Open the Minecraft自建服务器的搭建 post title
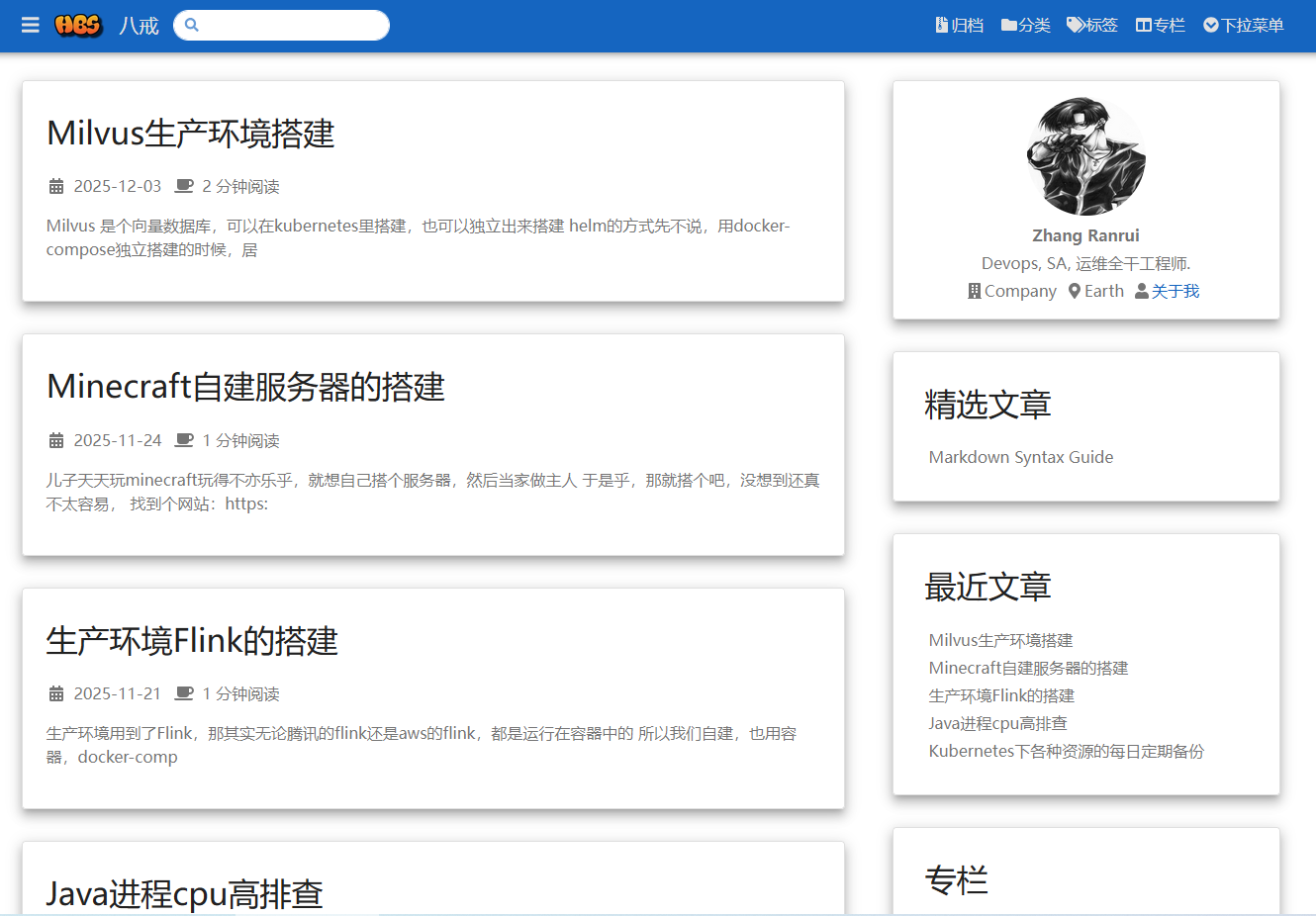The height and width of the screenshot is (916, 1316). point(245,387)
